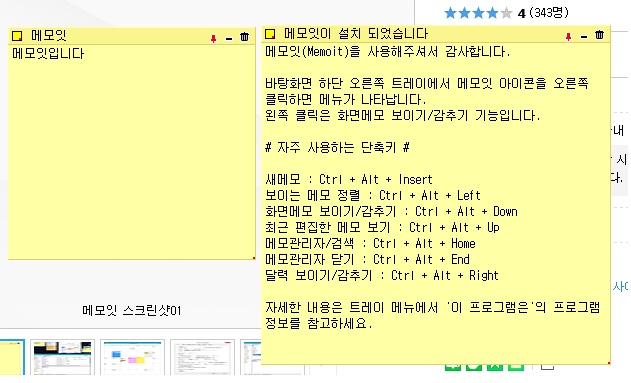Viewport: 631px width, 383px height.
Task: Click the star rating icons
Action: tap(478, 13)
